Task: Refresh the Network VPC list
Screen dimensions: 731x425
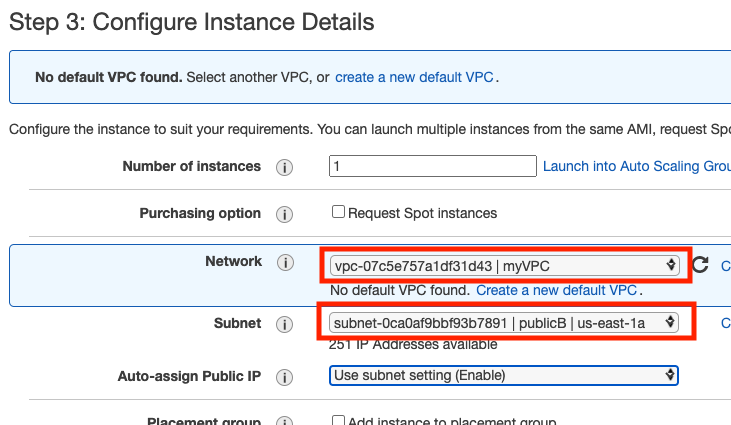Action: coord(700,265)
